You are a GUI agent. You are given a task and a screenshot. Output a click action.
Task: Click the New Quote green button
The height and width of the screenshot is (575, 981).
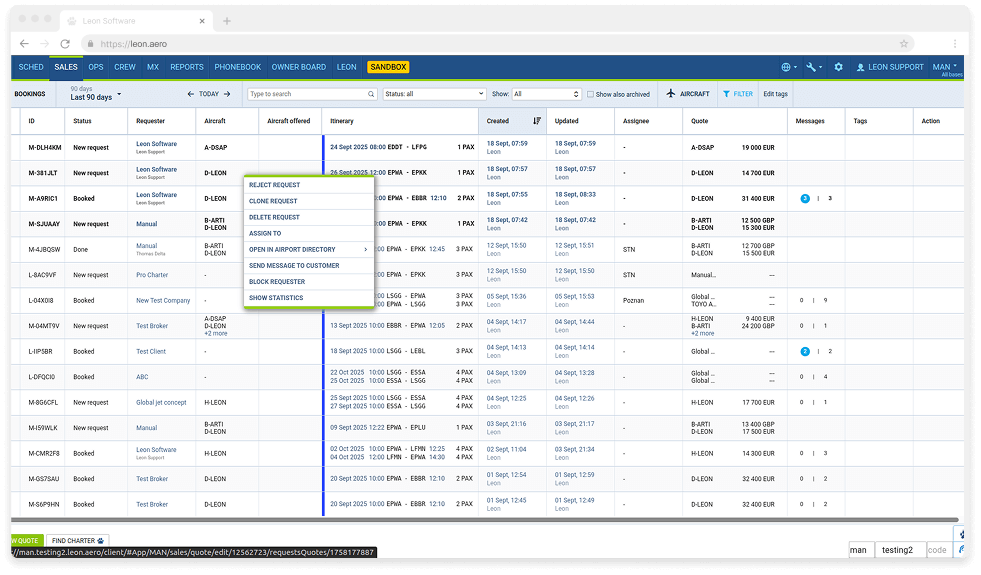27,541
